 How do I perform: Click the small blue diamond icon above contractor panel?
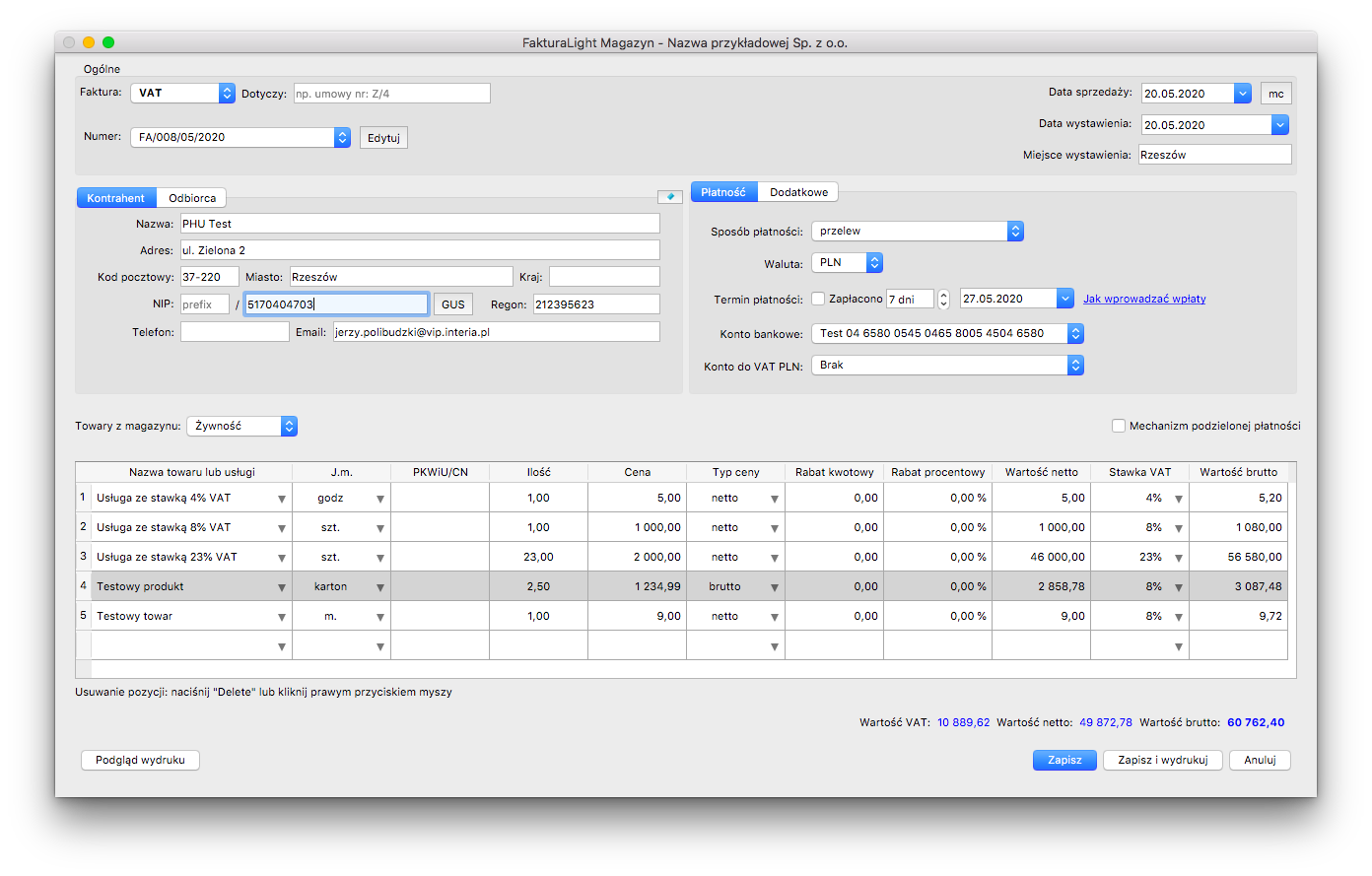pos(670,196)
